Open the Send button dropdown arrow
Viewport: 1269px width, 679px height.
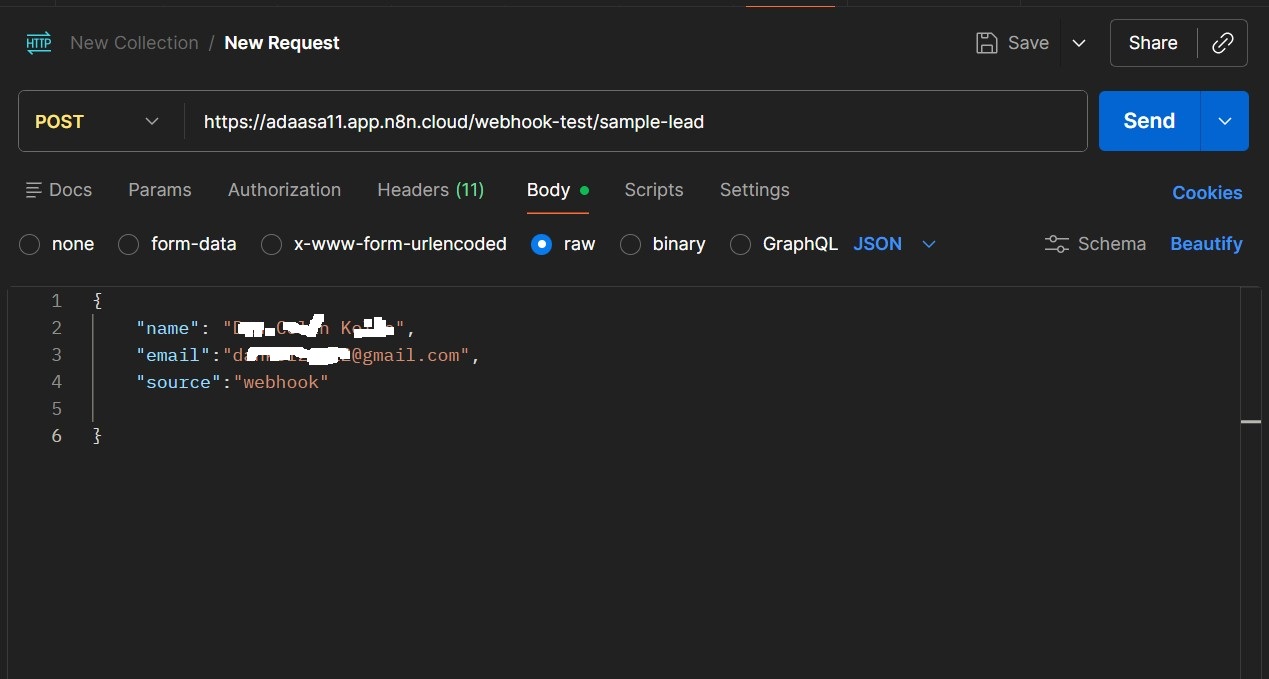click(1225, 121)
